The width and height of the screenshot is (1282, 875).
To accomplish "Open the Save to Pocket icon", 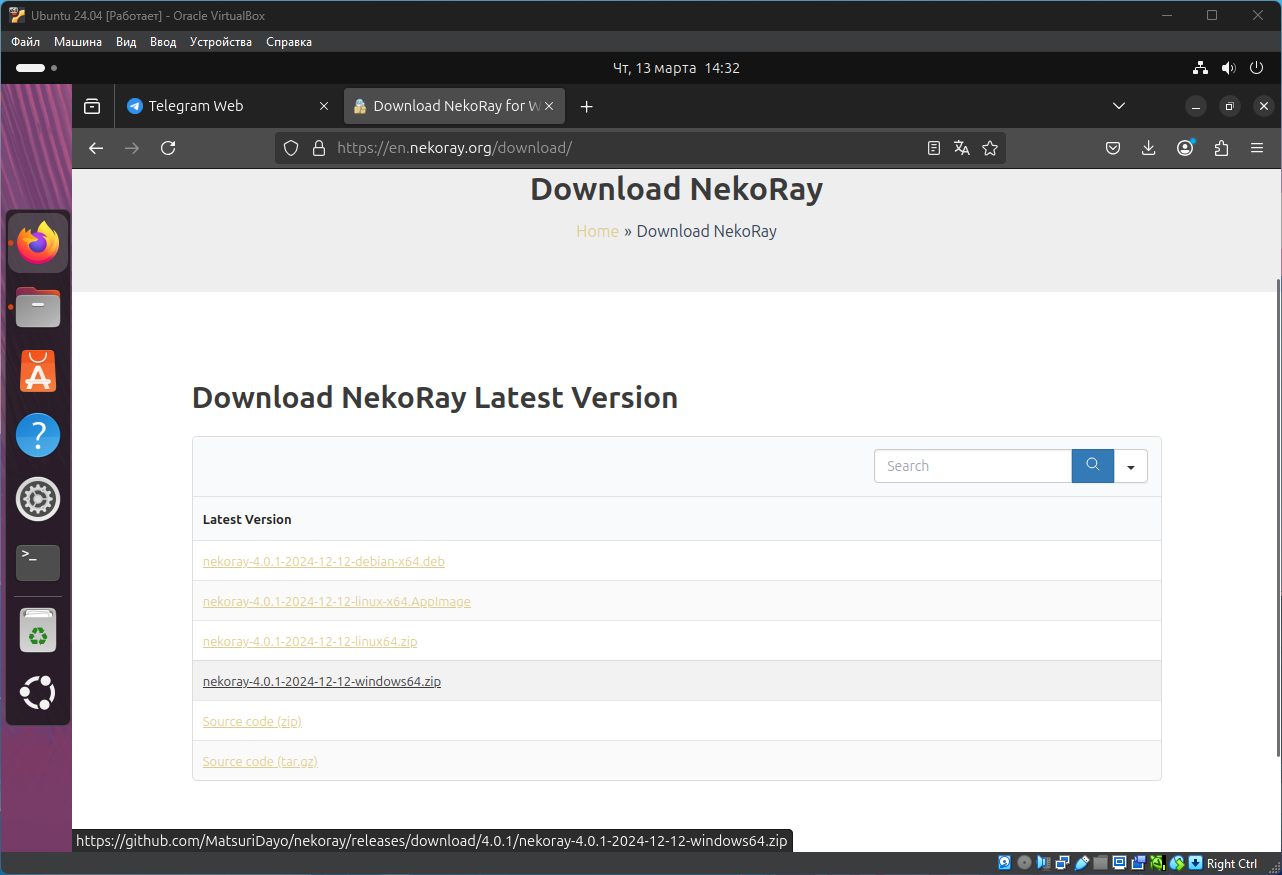I will click(1113, 148).
